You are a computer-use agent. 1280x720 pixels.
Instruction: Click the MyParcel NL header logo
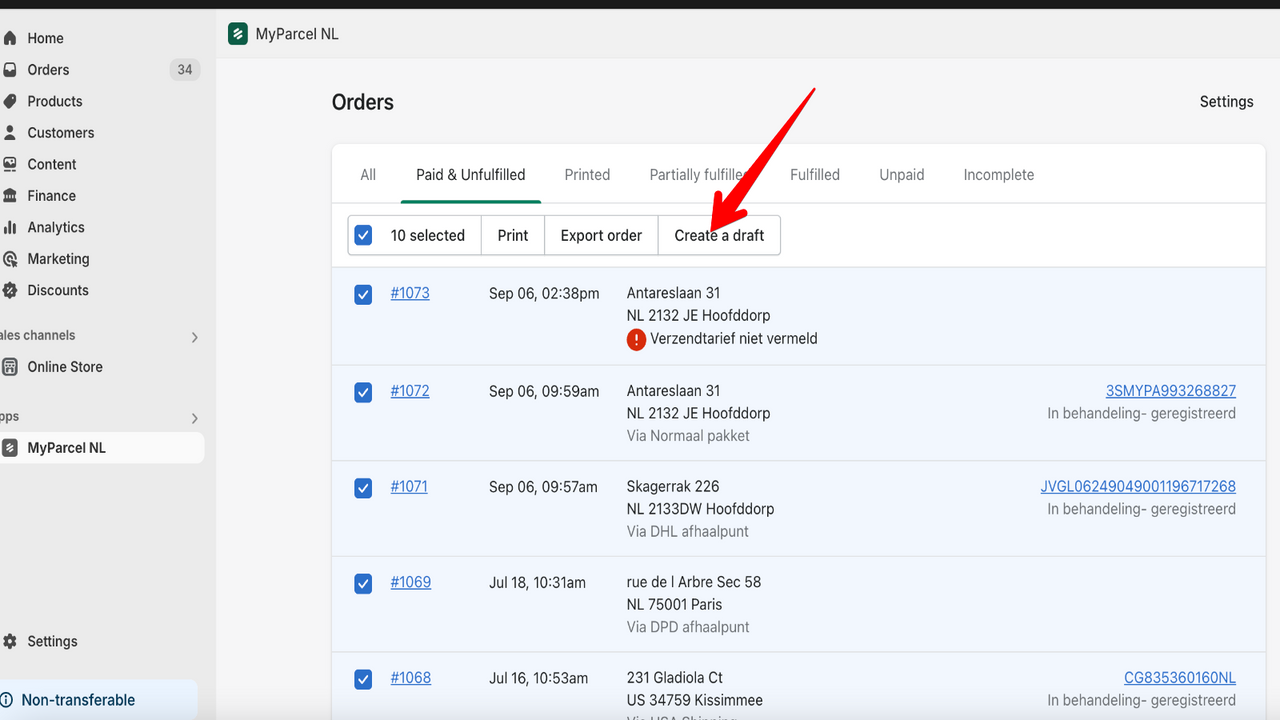tap(238, 34)
